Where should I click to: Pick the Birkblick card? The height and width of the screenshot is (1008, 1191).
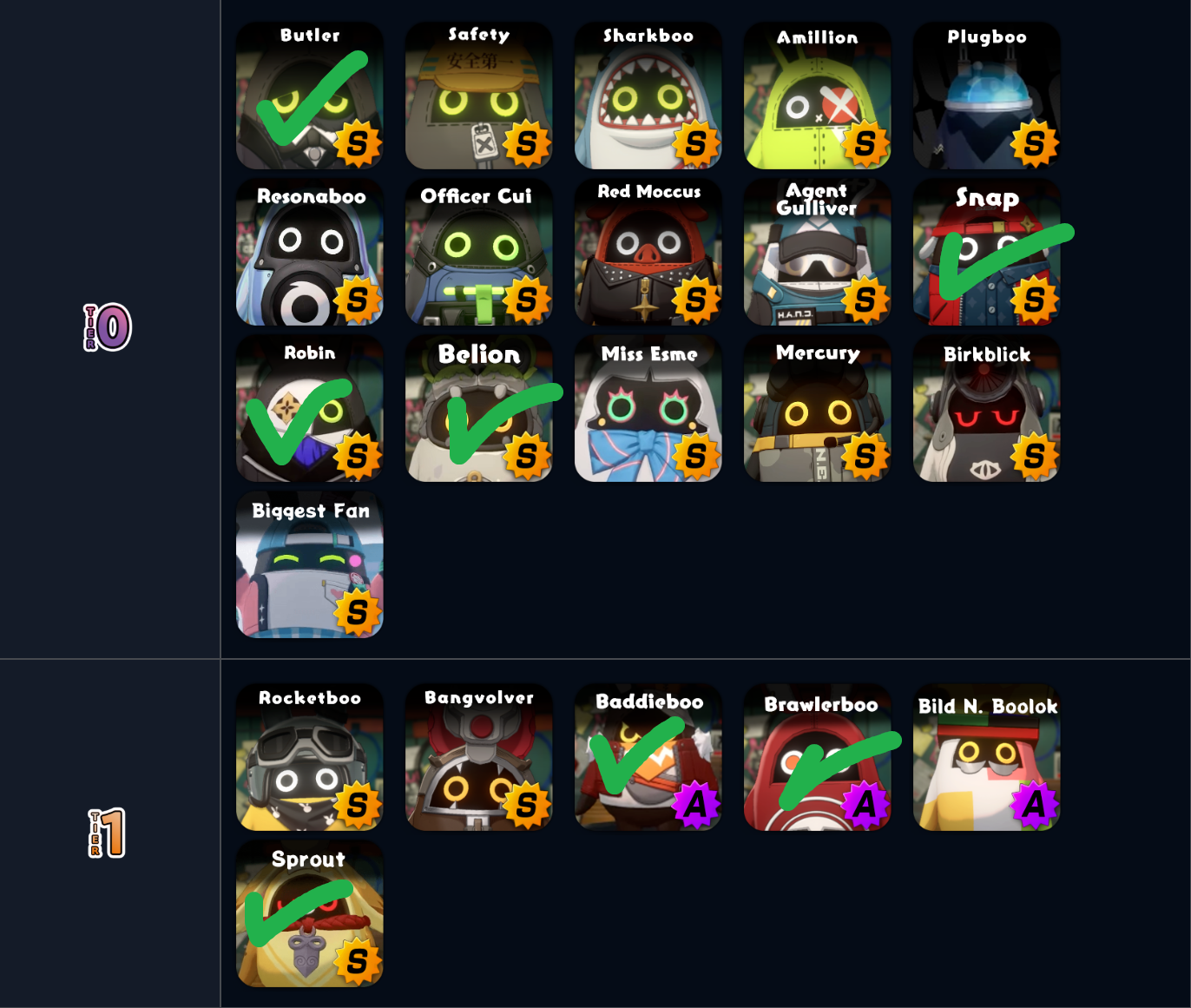coord(987,408)
